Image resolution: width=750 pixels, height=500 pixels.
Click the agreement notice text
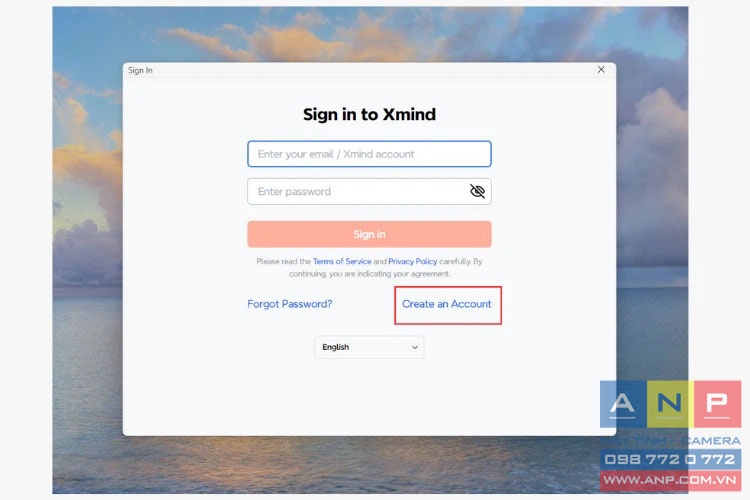pos(369,267)
